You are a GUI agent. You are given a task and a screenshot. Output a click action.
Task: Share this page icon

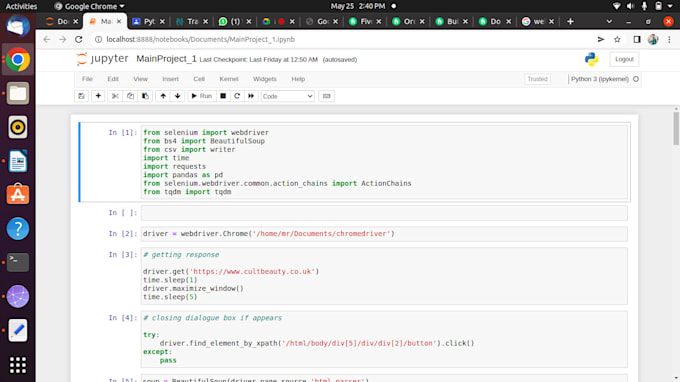coord(601,39)
